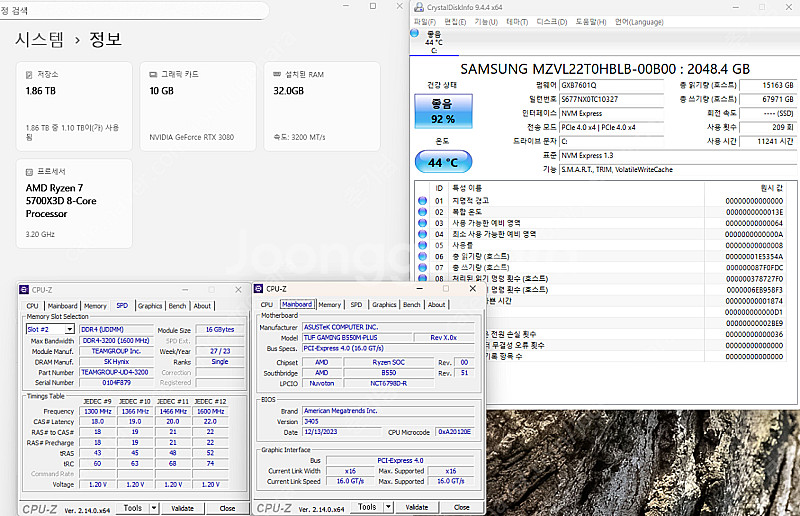Switch to the SPD tab in the Mainboard CPU-Z window

pyautogui.click(x=356, y=305)
